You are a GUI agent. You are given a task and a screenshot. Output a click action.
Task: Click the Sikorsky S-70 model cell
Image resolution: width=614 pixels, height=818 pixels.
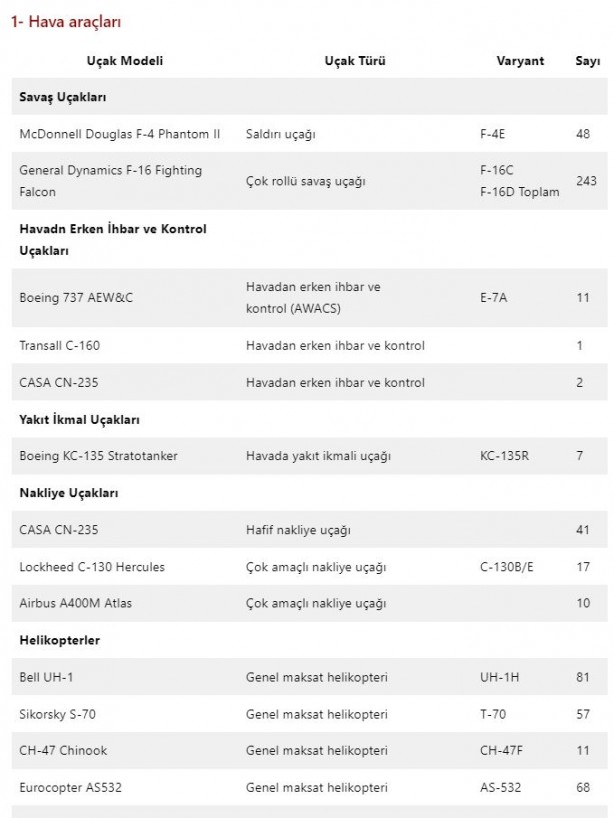tap(58, 714)
